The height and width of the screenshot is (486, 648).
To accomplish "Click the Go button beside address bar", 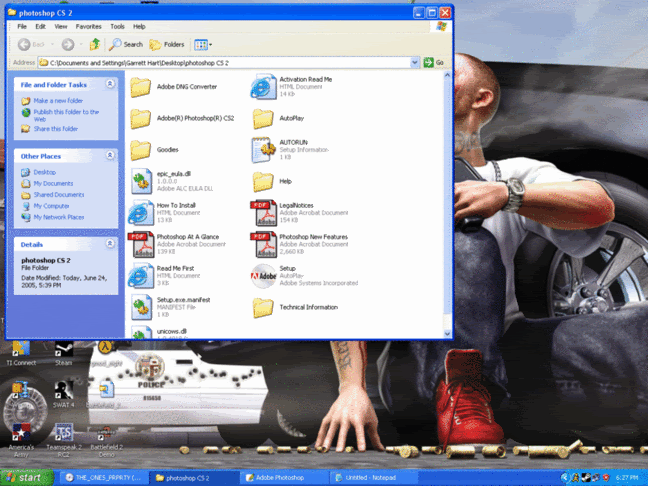I will [434, 63].
